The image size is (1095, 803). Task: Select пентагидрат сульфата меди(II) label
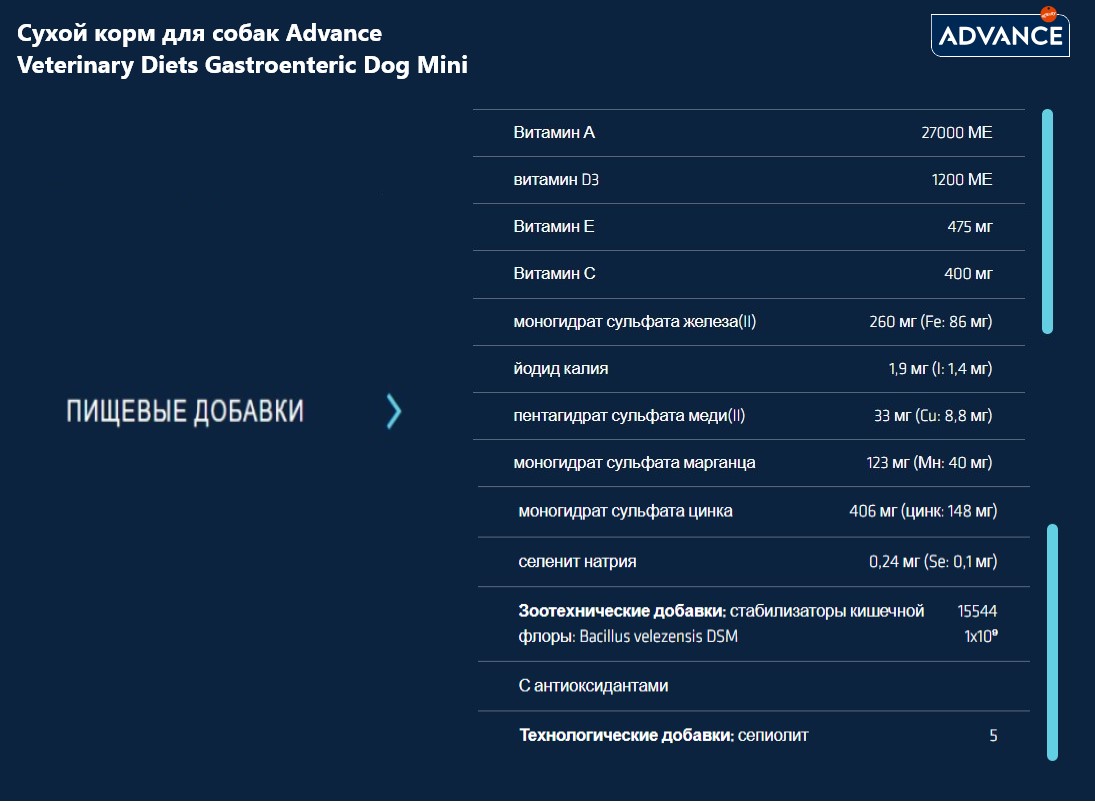pos(629,415)
